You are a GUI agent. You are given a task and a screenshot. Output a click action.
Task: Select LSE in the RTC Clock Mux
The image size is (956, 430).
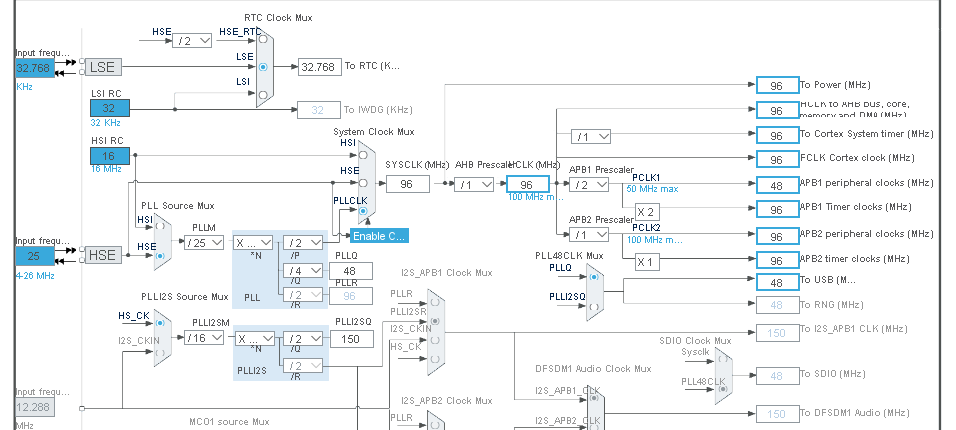pos(263,67)
